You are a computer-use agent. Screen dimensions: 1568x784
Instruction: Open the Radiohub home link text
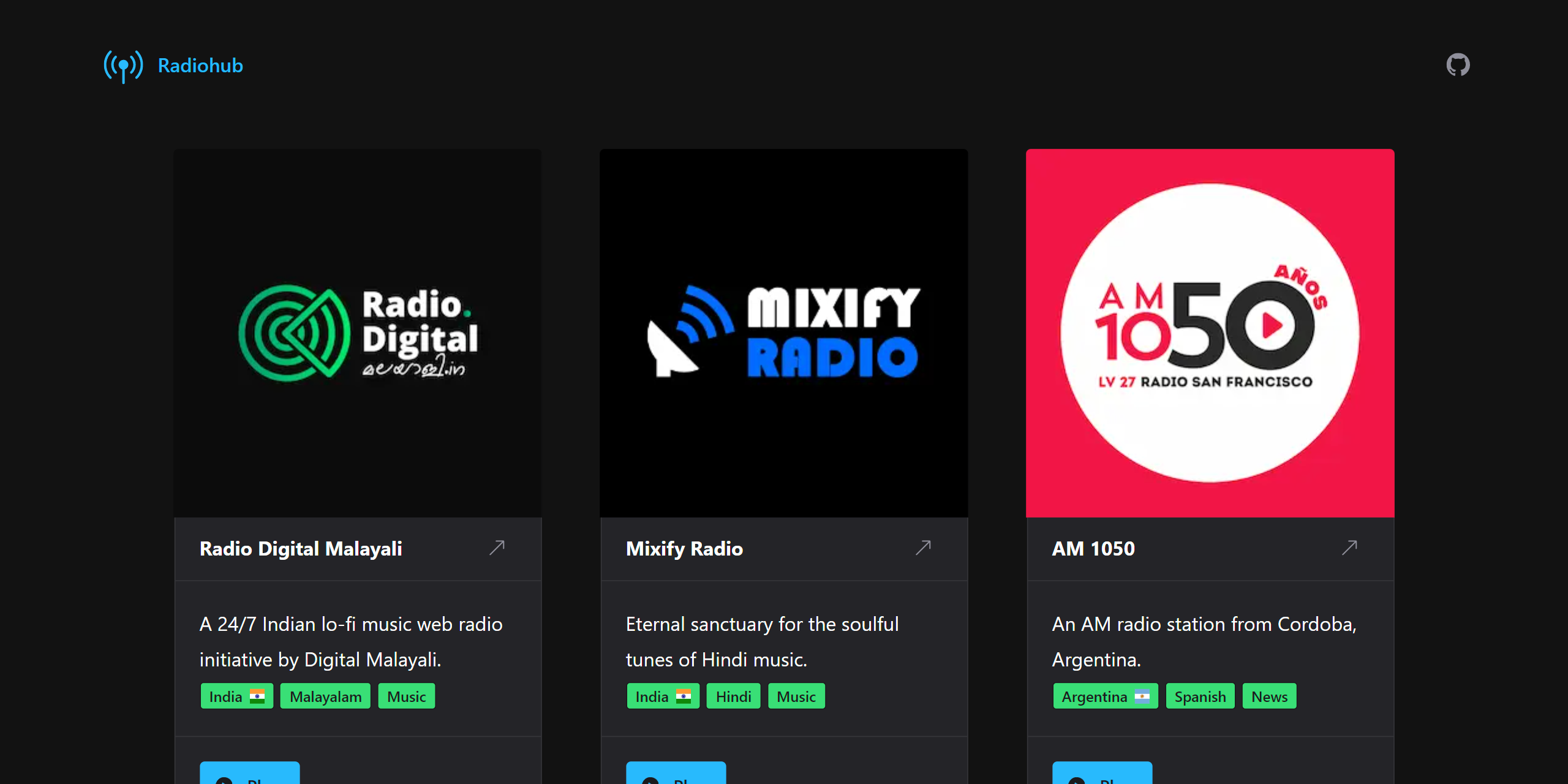200,66
